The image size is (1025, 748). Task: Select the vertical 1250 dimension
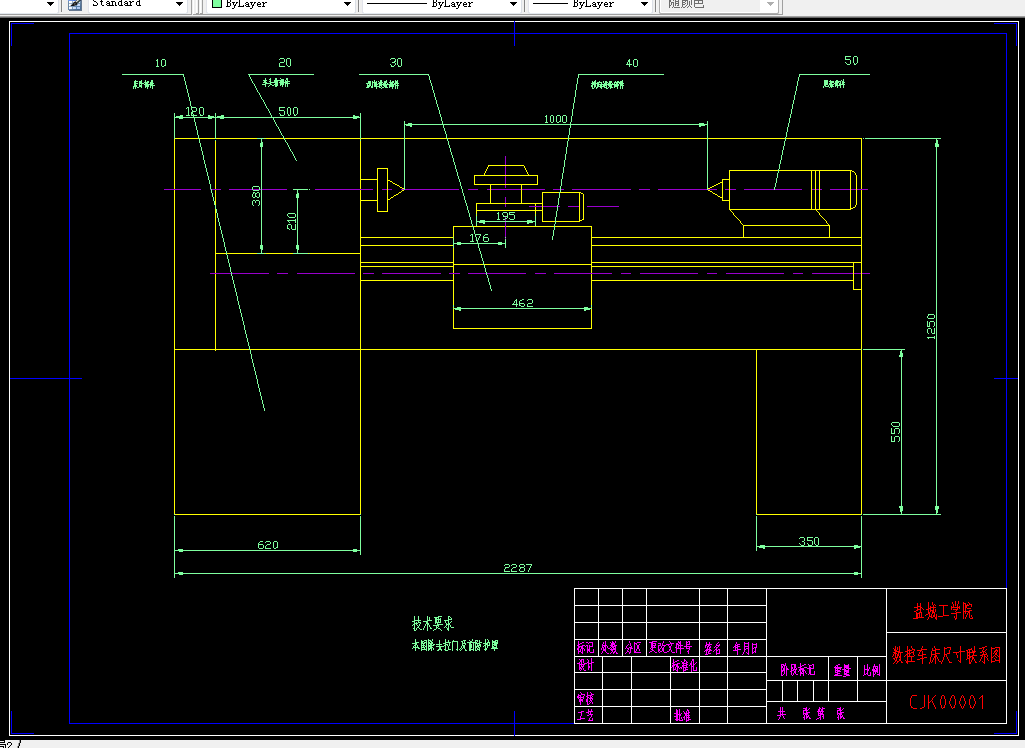click(931, 326)
